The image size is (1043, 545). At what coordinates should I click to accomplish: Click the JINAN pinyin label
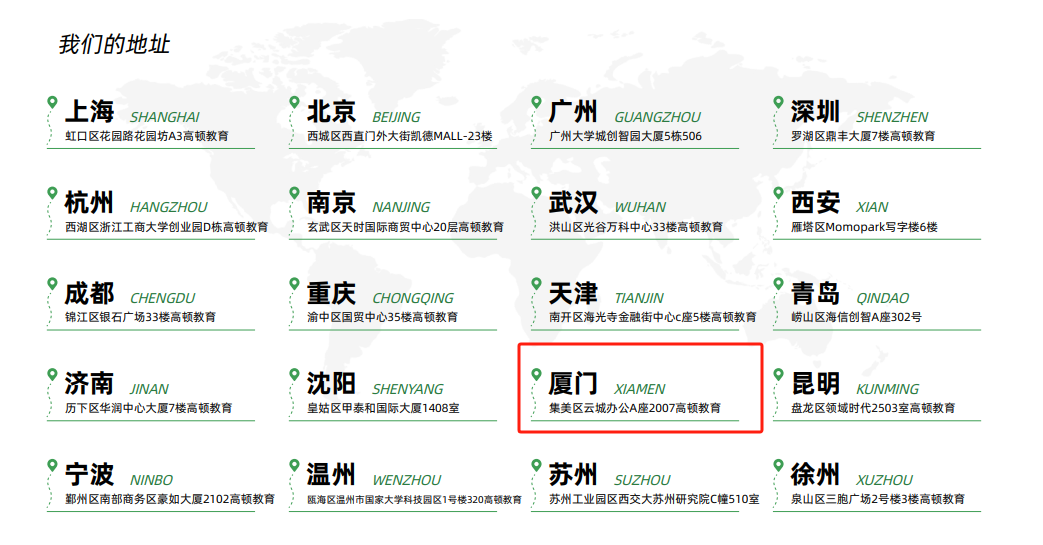pyautogui.click(x=149, y=389)
